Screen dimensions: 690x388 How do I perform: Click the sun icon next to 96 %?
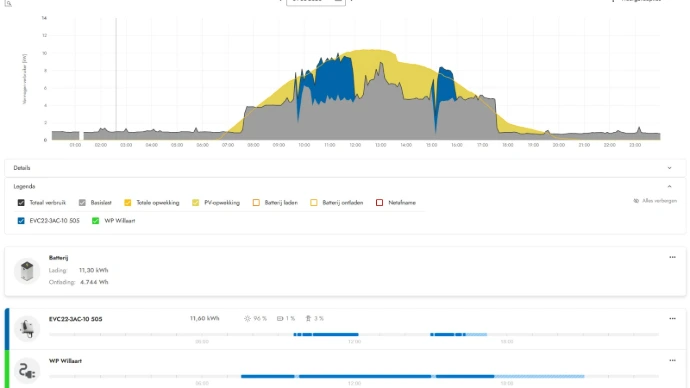point(247,318)
